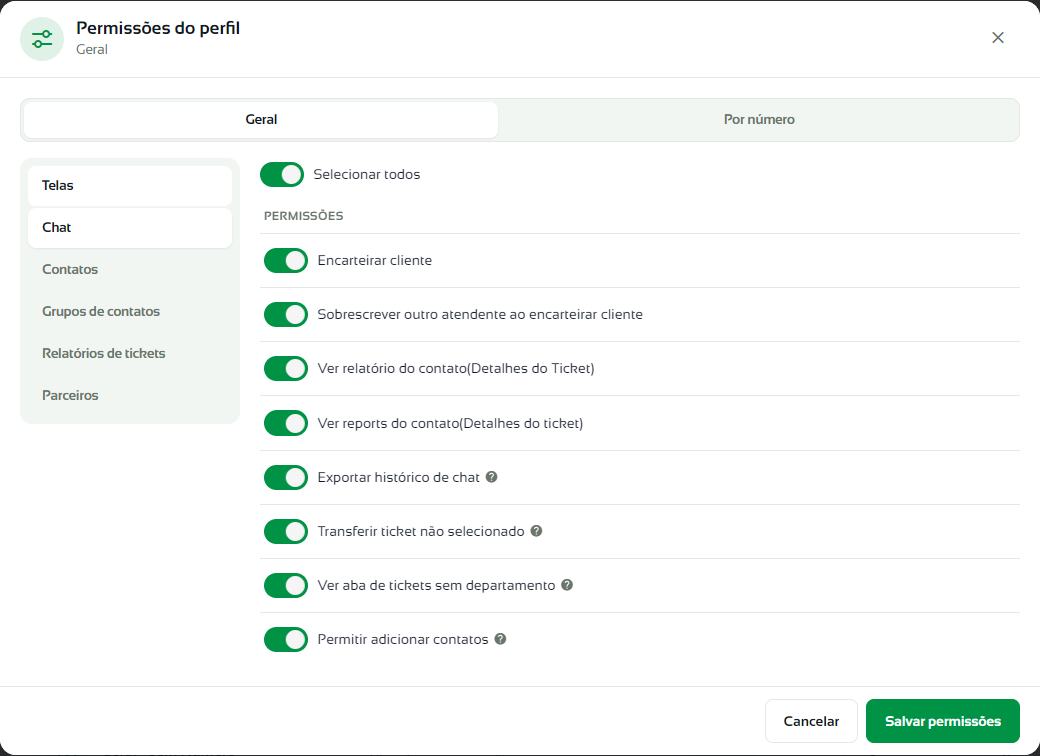Toggle Sobrescrever outro atendente ao encarteirar cliente
1040x756 pixels.
pyautogui.click(x=286, y=314)
